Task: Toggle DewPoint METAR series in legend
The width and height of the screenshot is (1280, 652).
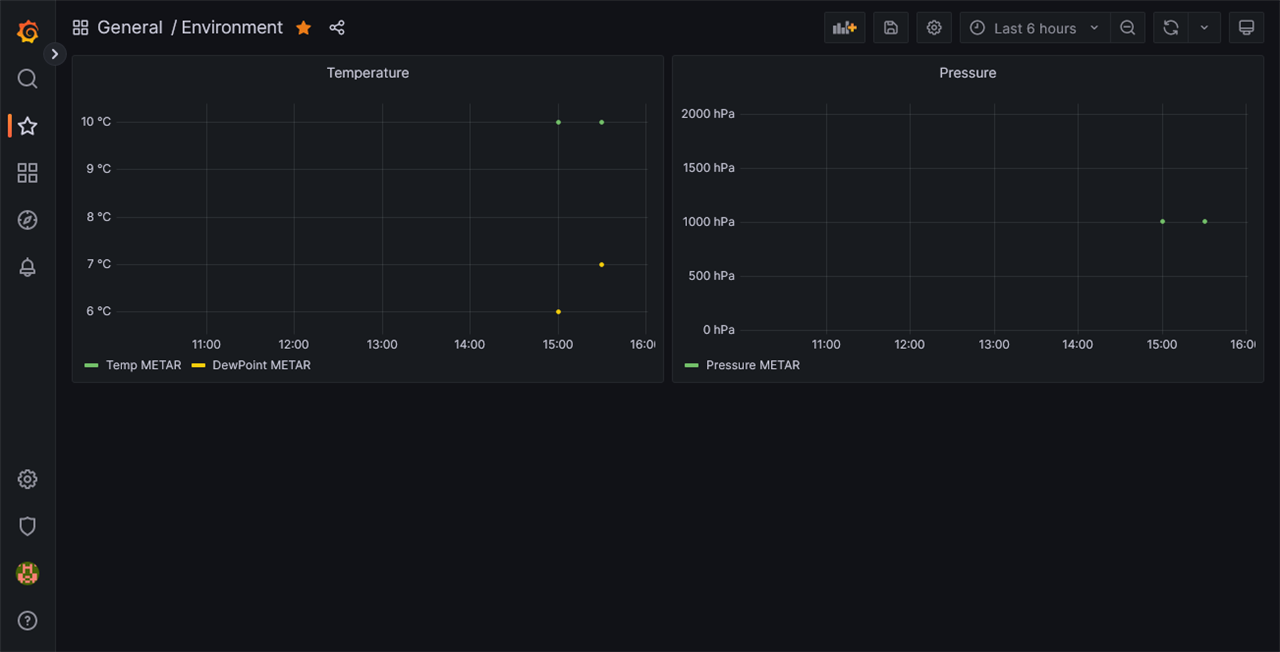Action: 262,365
